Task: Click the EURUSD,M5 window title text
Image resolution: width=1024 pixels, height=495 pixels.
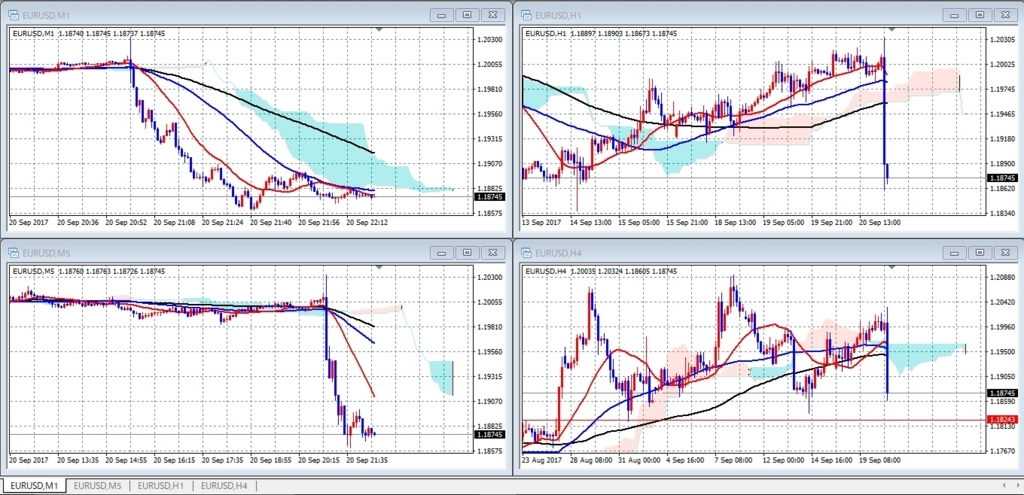Action: 44,253
